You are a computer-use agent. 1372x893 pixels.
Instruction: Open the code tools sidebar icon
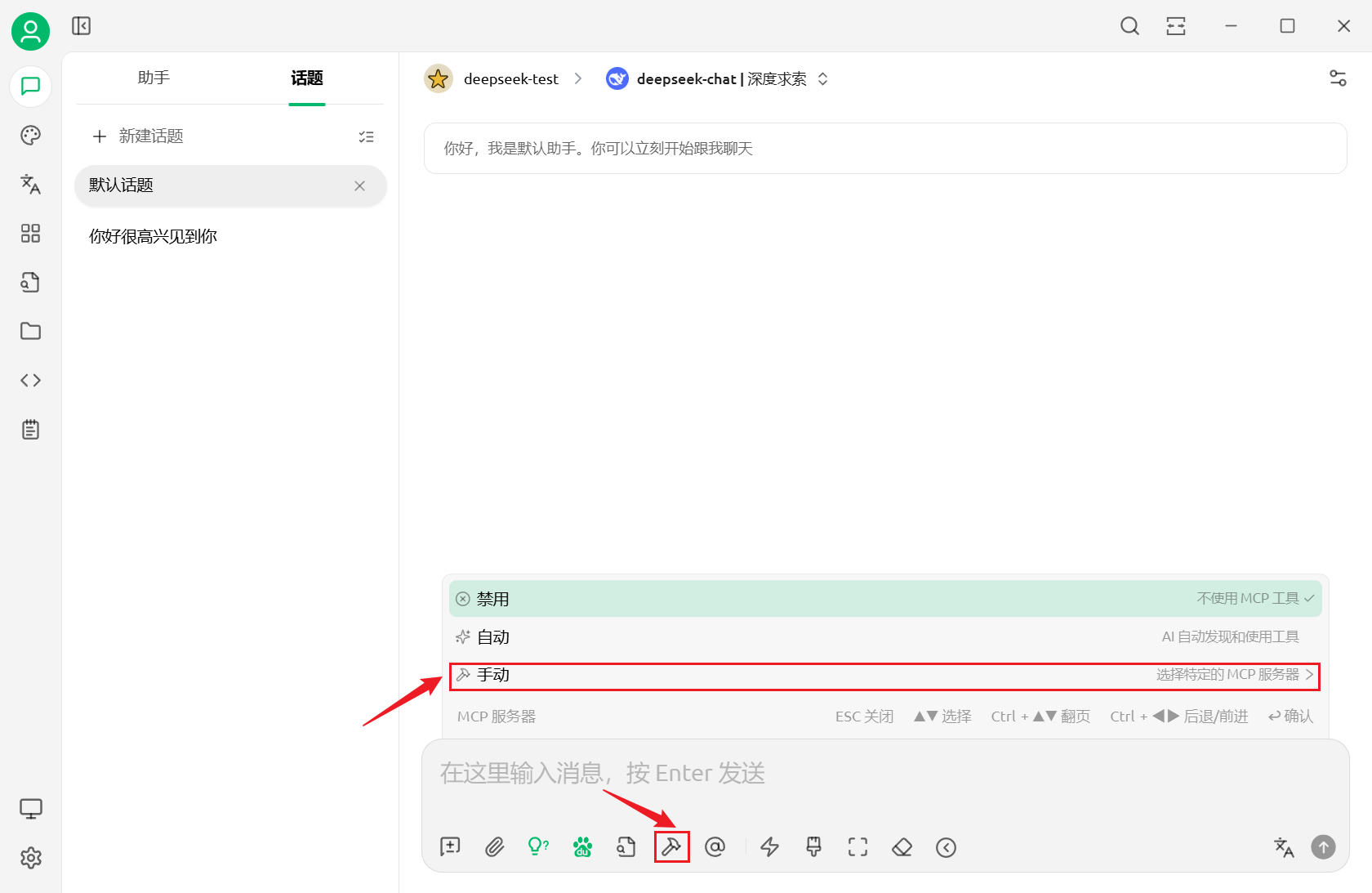coord(30,381)
